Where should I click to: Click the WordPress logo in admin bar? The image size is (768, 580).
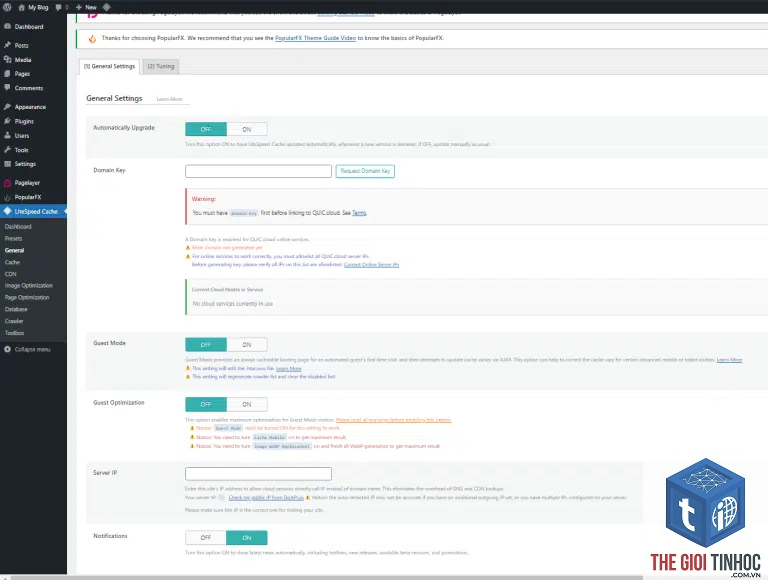point(7,7)
